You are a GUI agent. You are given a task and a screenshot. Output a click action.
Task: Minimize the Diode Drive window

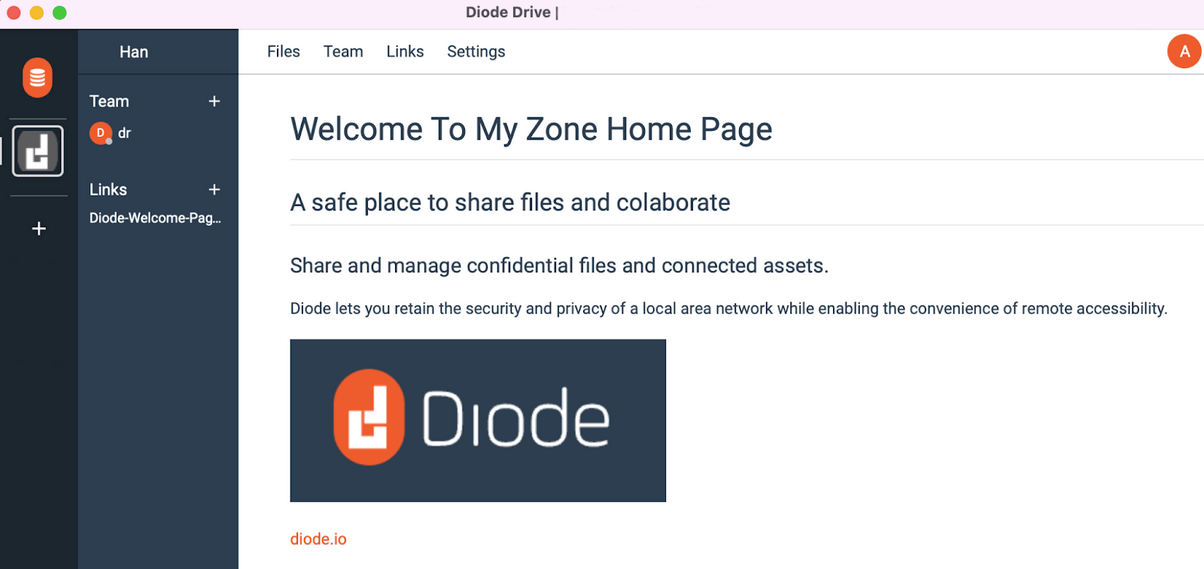click(x=36, y=13)
